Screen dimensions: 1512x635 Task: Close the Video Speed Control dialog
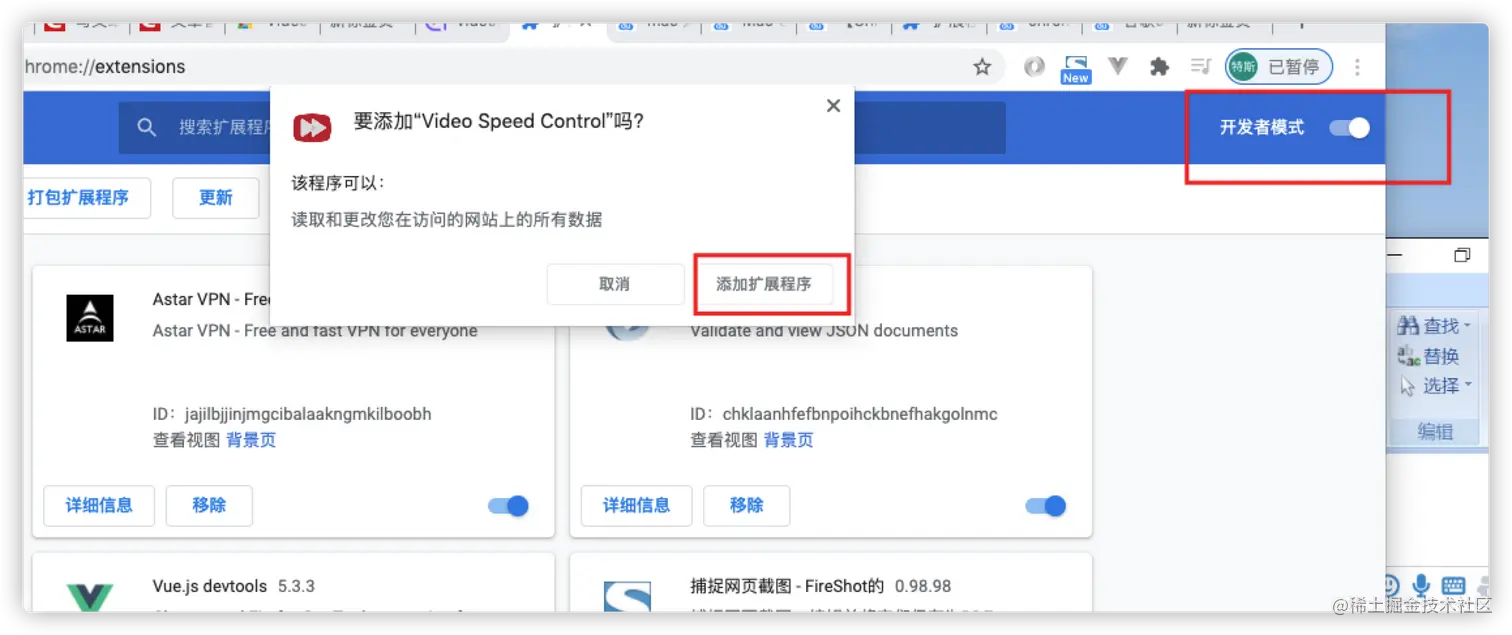(x=833, y=106)
